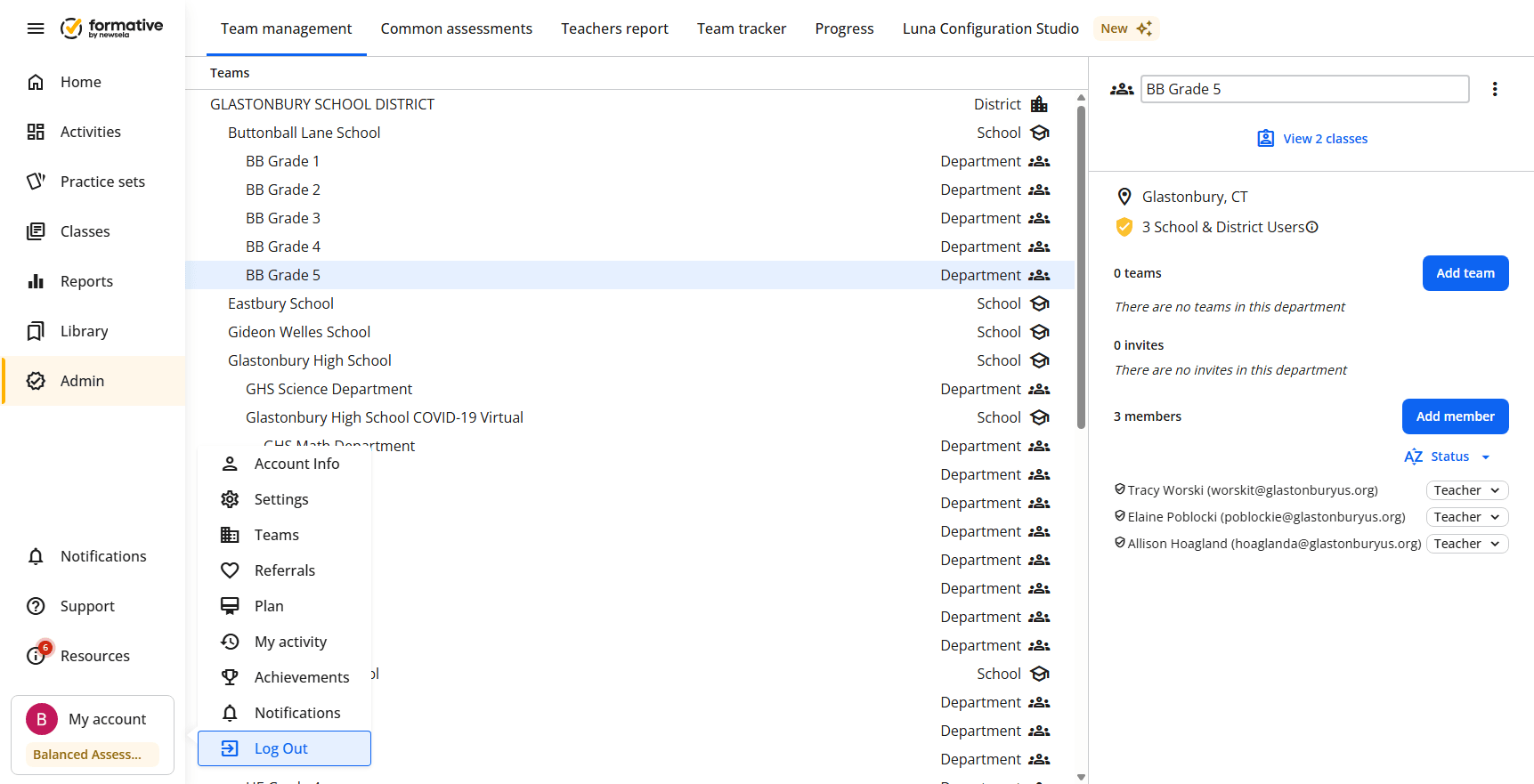The image size is (1534, 784).
Task: Open the hamburger navigation menu
Action: point(36,28)
